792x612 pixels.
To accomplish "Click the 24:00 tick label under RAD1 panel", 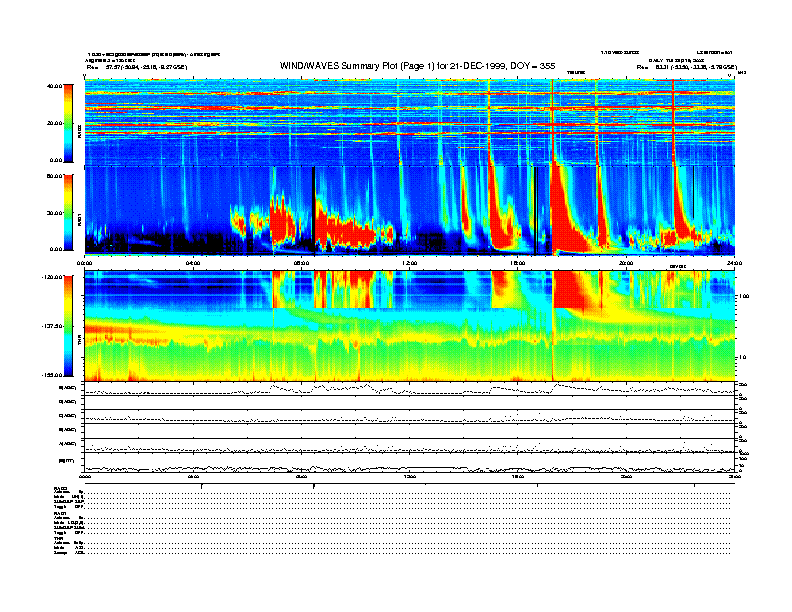I will [734, 263].
